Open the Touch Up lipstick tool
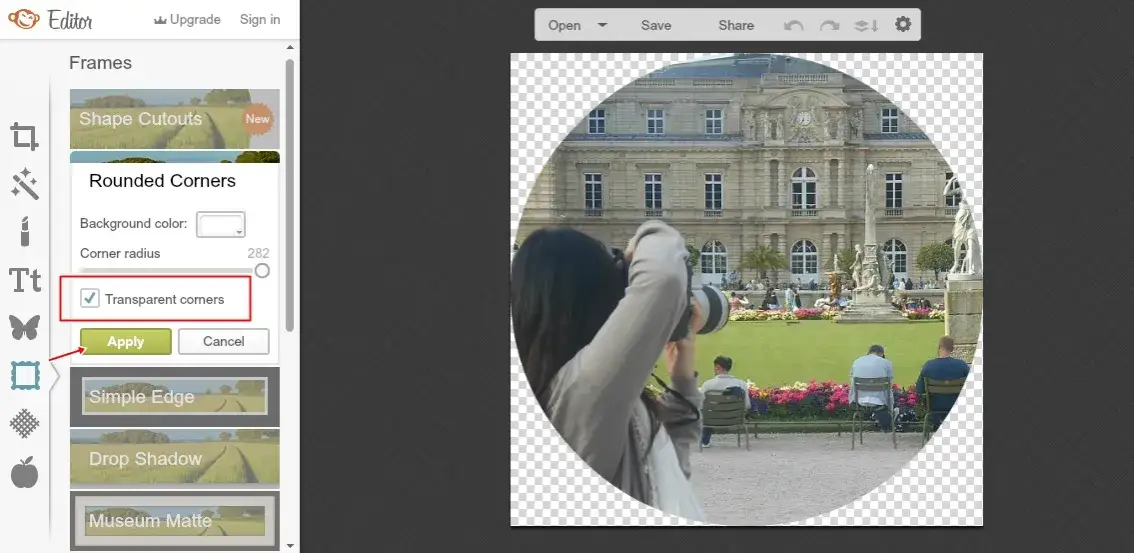This screenshot has height=553, width=1134. click(x=25, y=232)
